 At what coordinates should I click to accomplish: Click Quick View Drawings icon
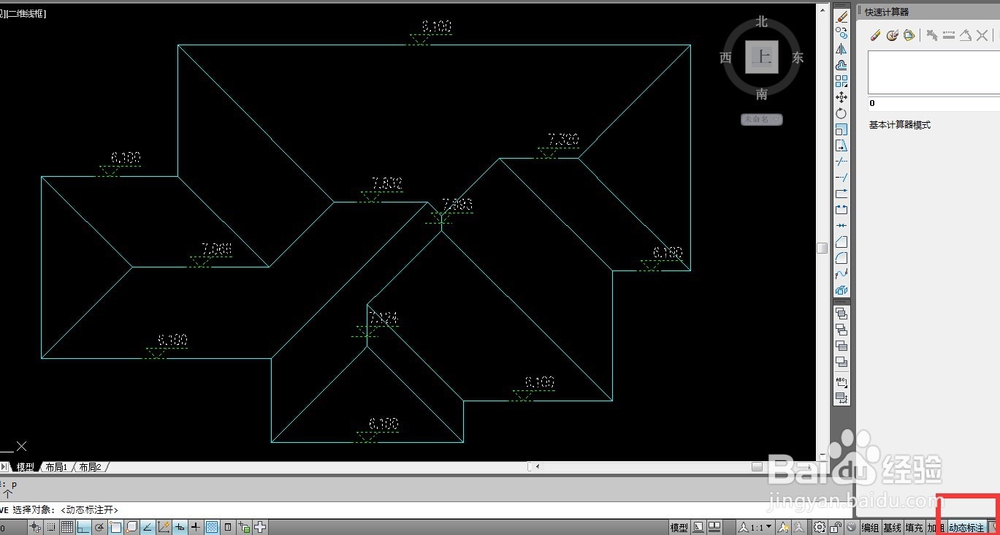coord(714,527)
